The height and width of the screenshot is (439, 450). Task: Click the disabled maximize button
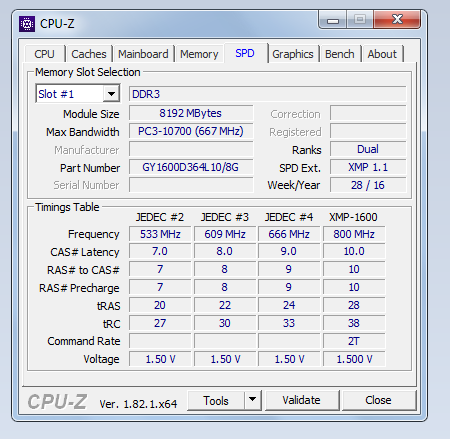coord(360,19)
